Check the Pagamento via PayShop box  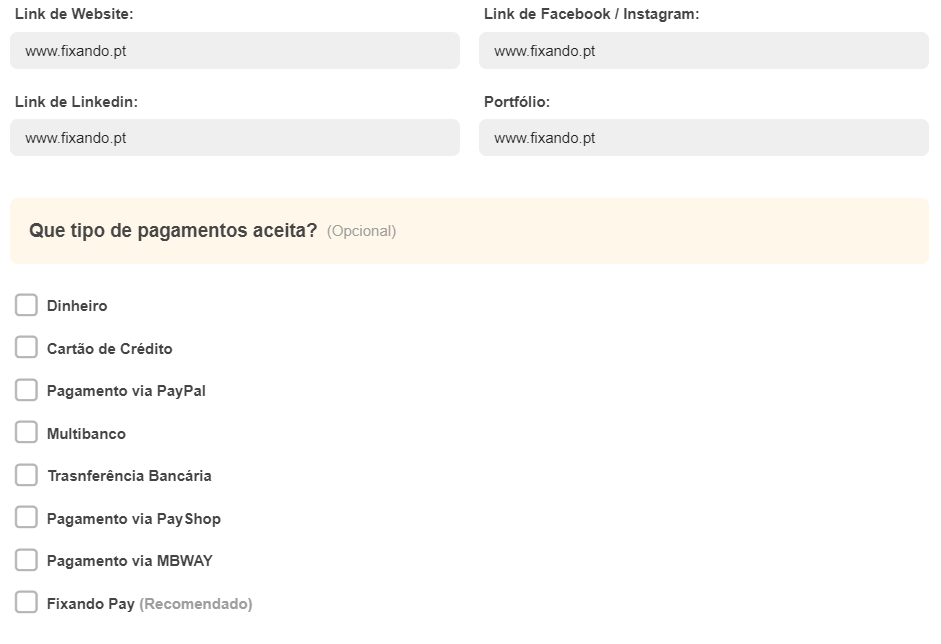pos(26,517)
